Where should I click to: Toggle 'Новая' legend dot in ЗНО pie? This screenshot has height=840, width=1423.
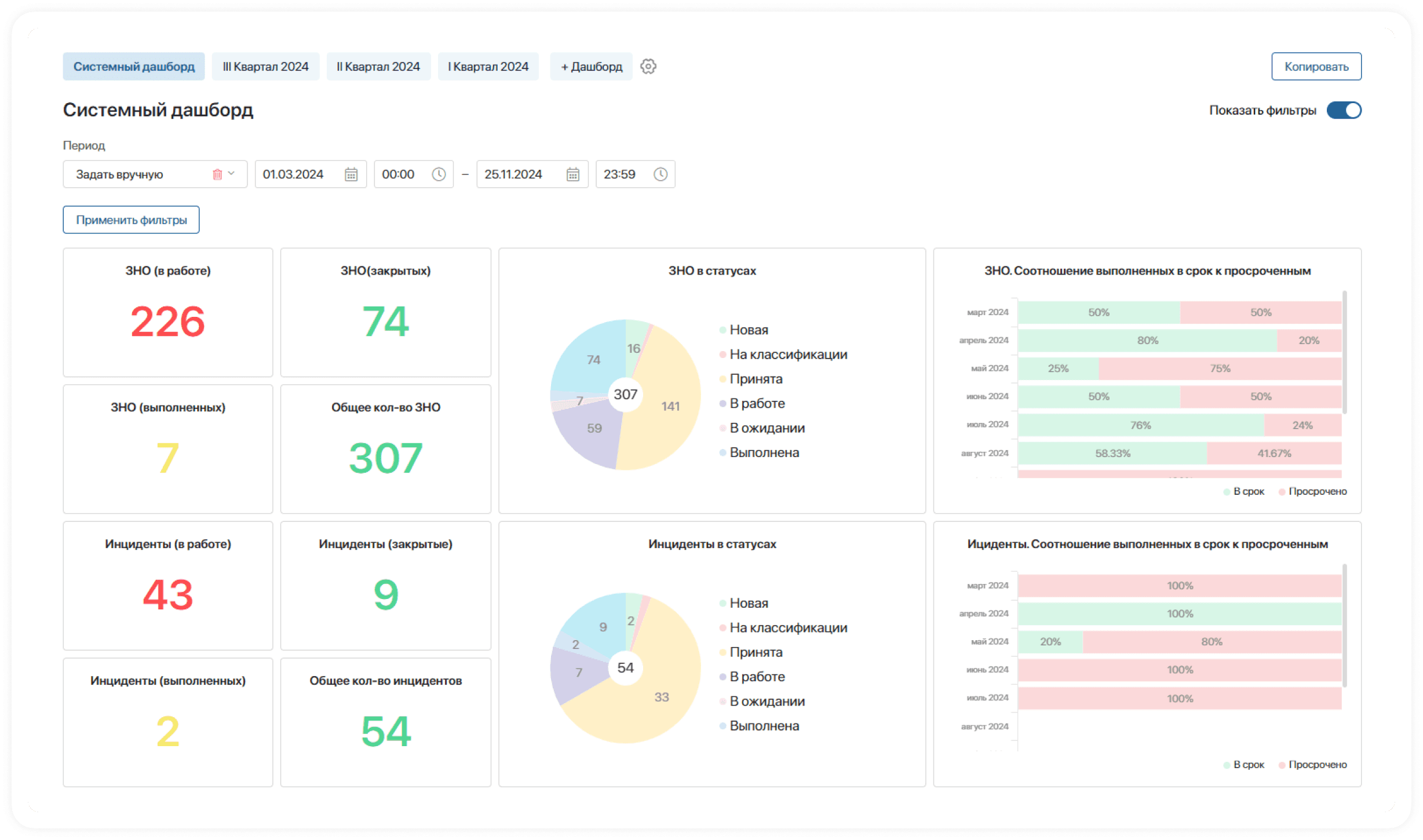723,330
